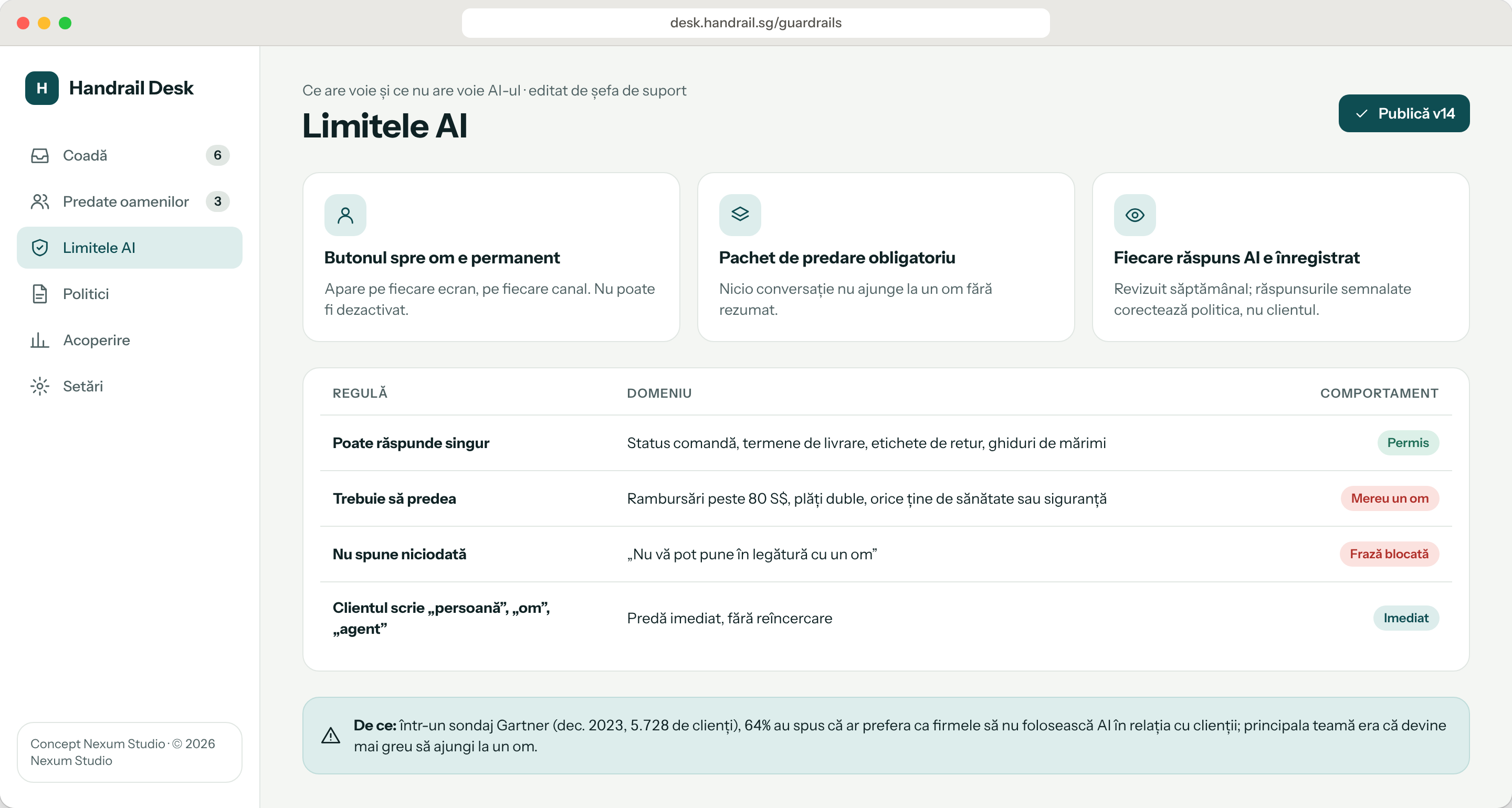The height and width of the screenshot is (808, 1512).
Task: Click the Limitele AI page title
Action: (385, 126)
